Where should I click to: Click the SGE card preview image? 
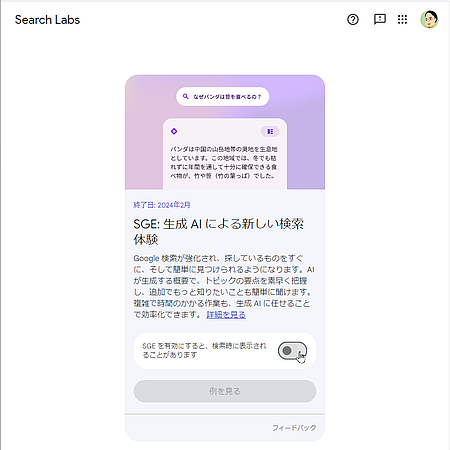pyautogui.click(x=225, y=132)
